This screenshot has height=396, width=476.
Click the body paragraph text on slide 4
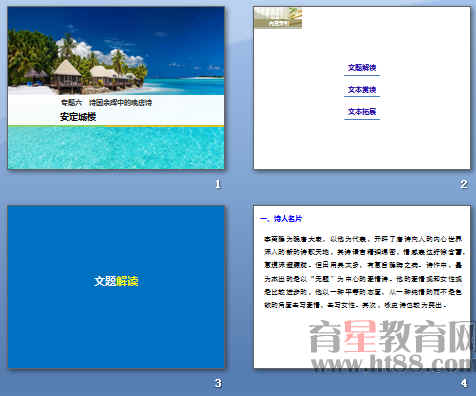(363, 272)
